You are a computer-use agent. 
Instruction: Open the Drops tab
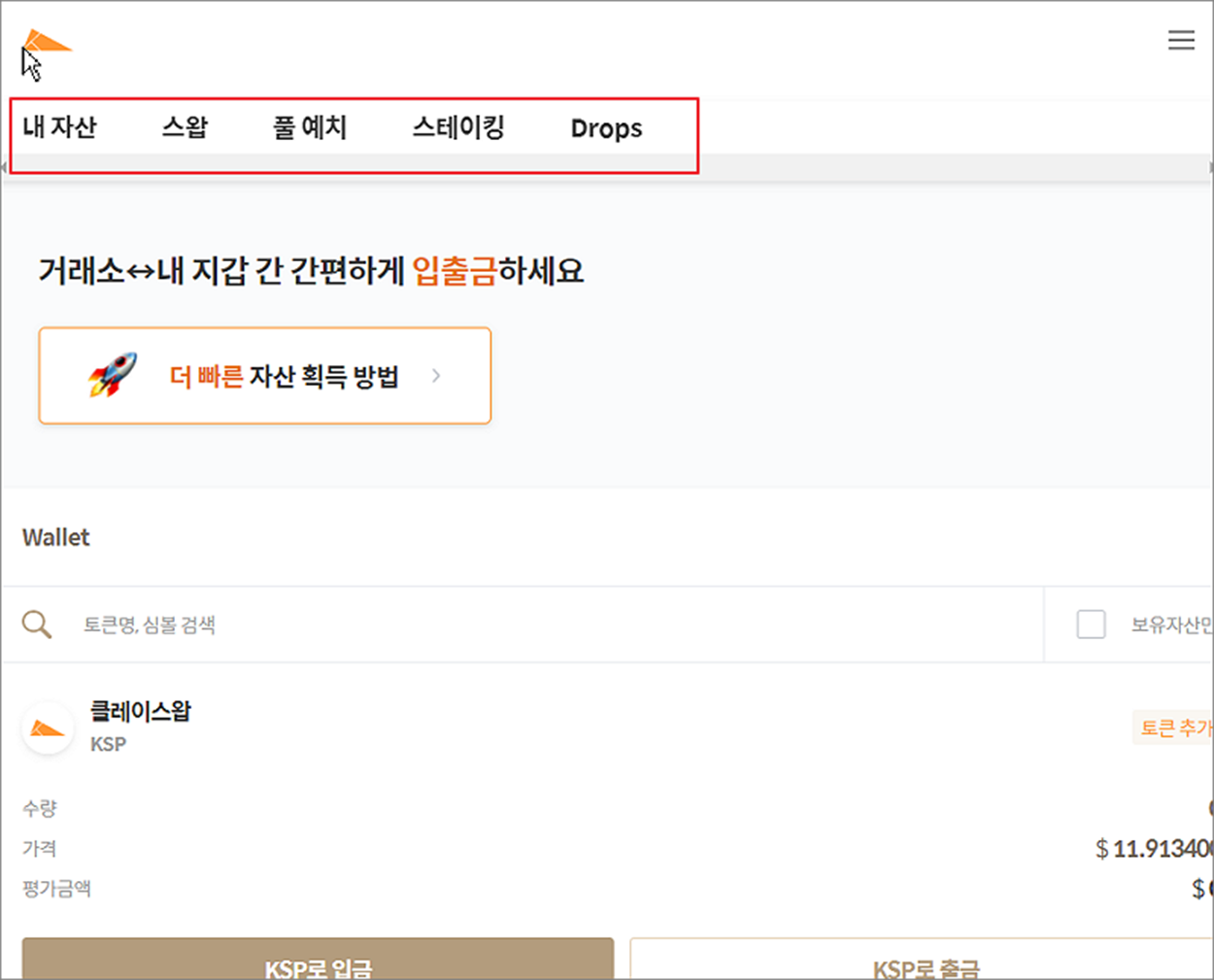pyautogui.click(x=606, y=128)
